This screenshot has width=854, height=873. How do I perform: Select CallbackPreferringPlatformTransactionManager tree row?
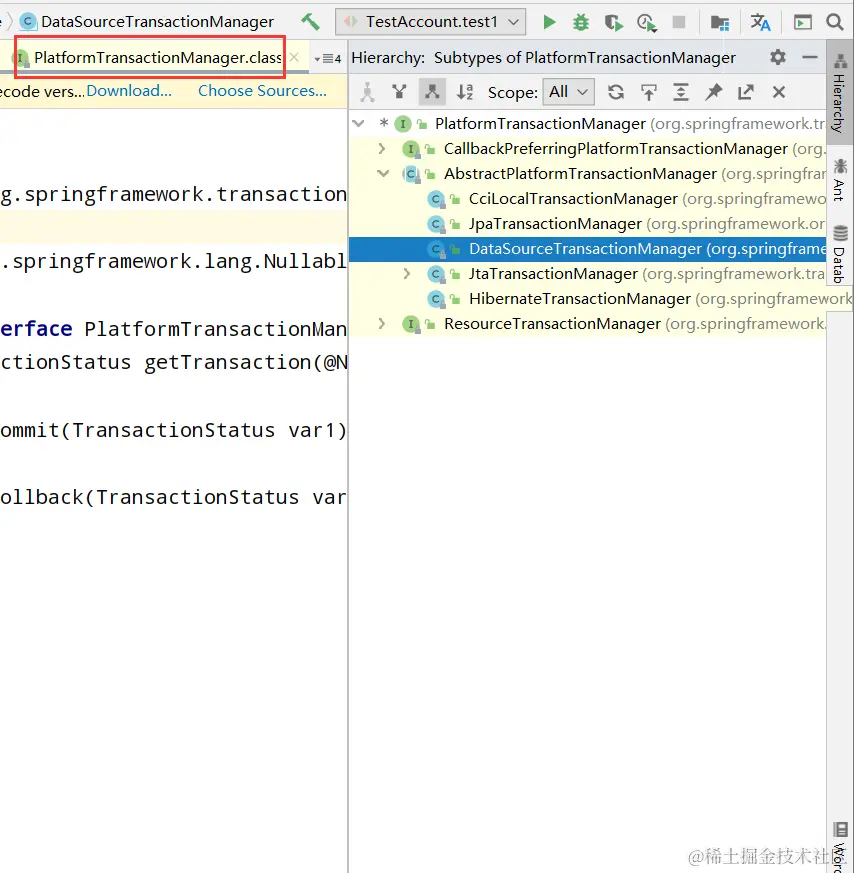tap(588, 149)
